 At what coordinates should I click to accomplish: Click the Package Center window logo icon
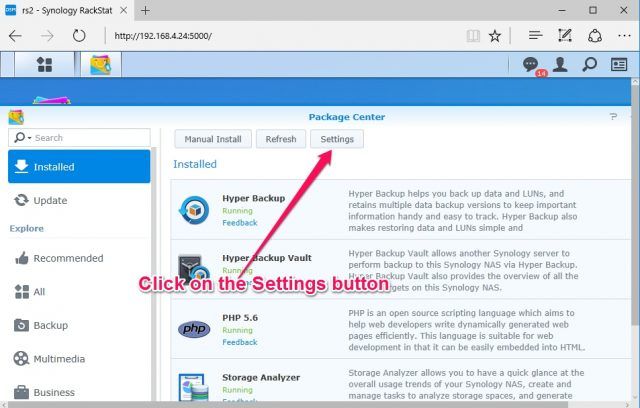[x=16, y=117]
